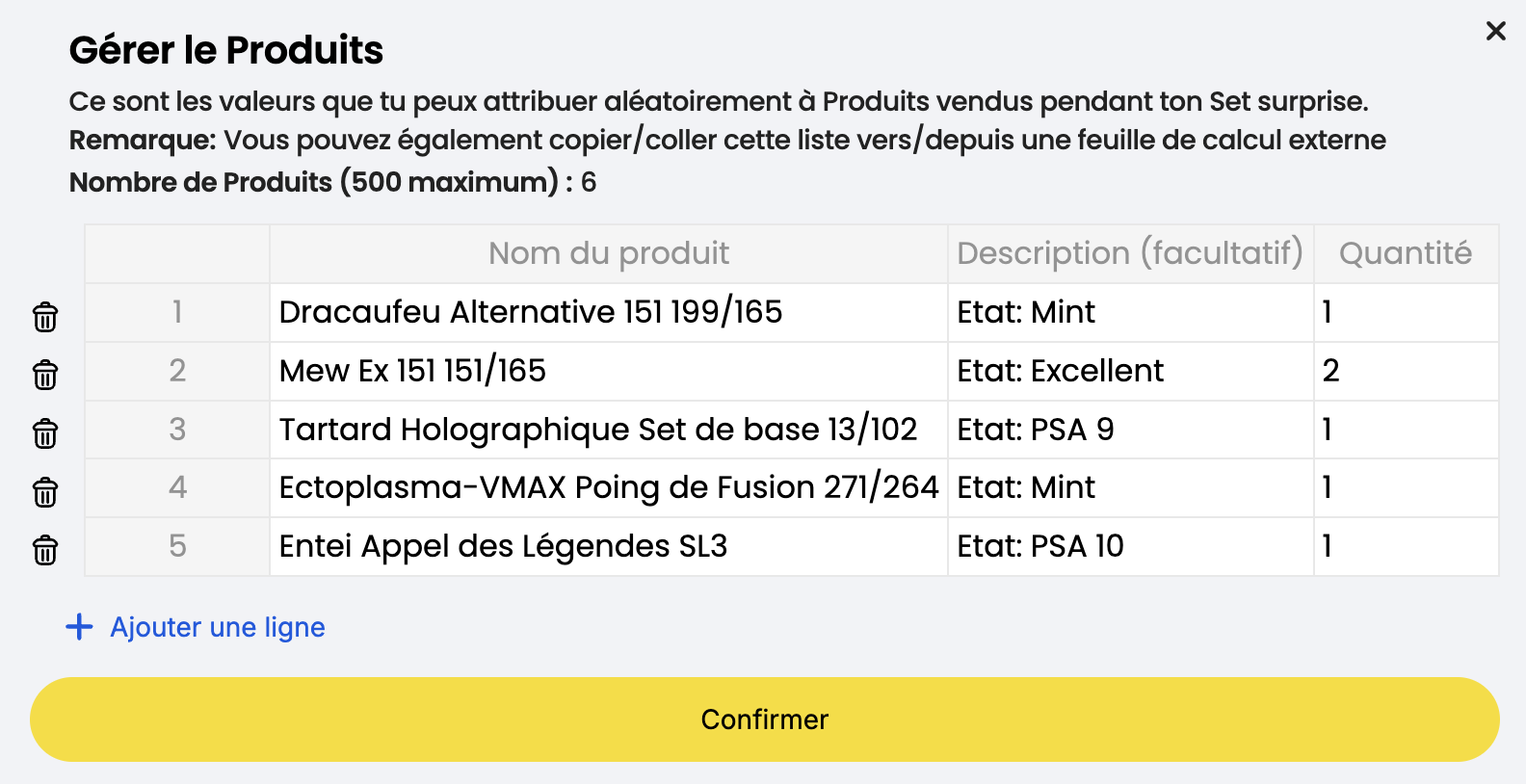Edit product name Dracaufeu Alternative 151 199/165
This screenshot has width=1526, height=784.
click(609, 312)
